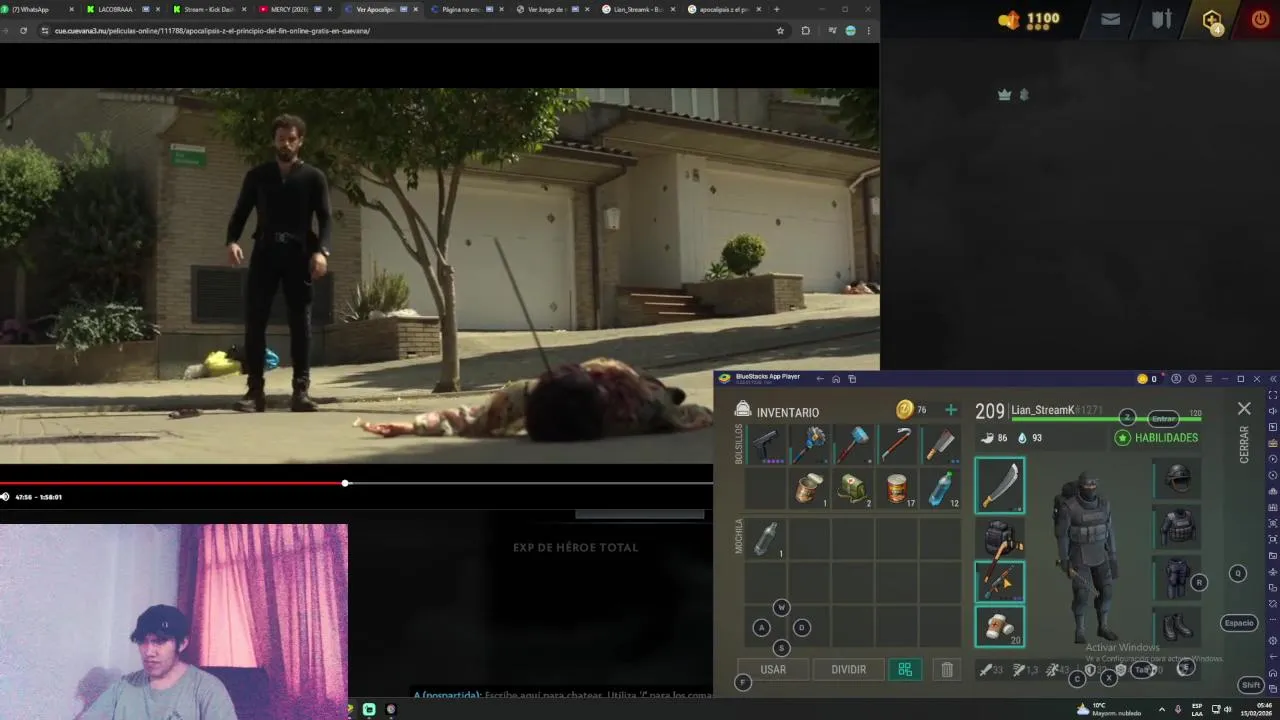Viewport: 1280px width, 720px height.
Task: Open the equipped rifle slot
Action: click(1000, 581)
